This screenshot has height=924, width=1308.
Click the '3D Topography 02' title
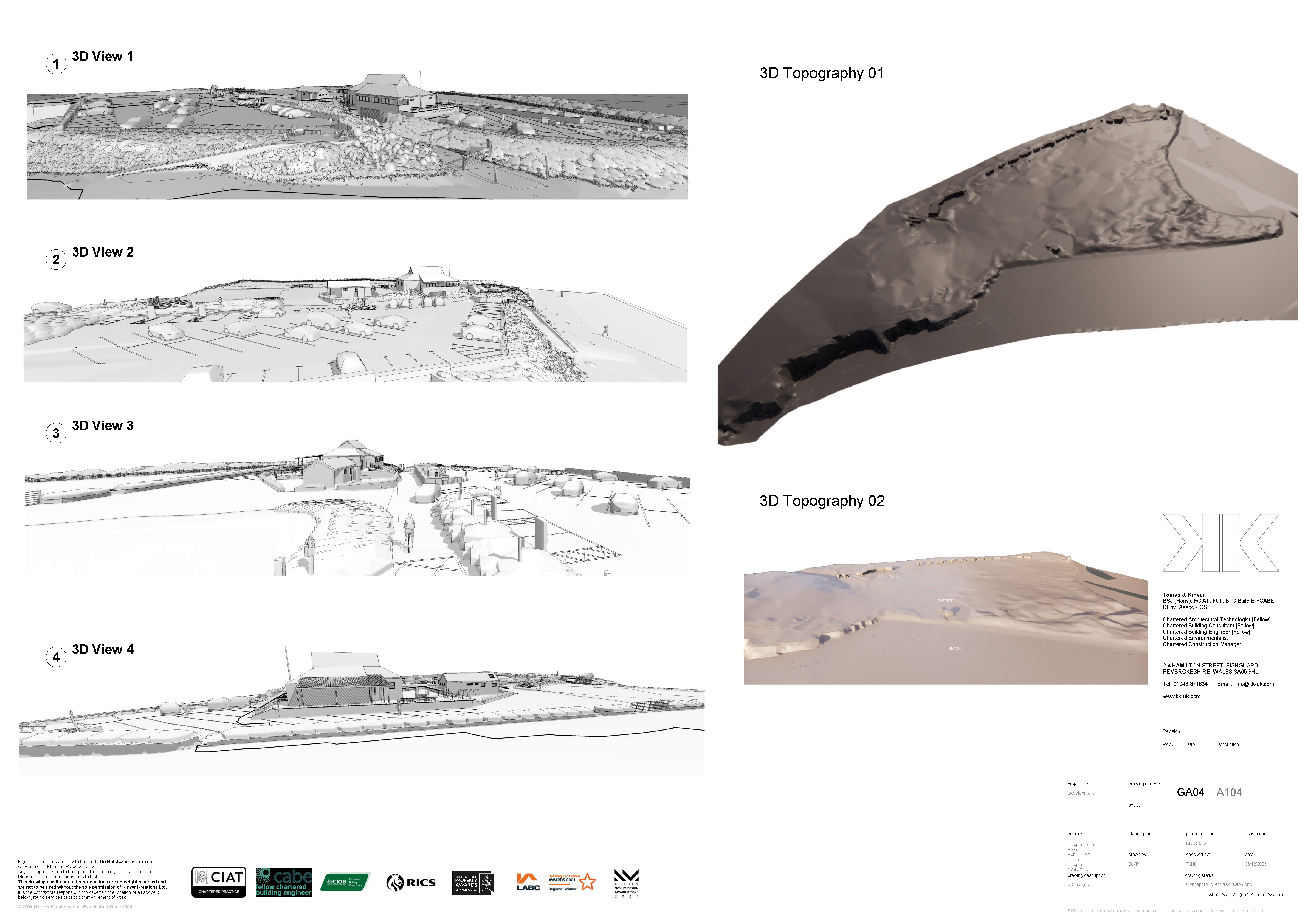[x=822, y=501]
